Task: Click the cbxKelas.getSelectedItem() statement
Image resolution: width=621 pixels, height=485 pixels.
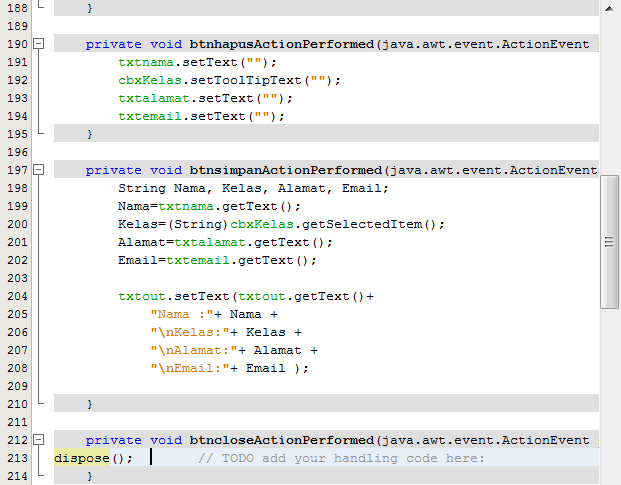Action: [x=281, y=224]
